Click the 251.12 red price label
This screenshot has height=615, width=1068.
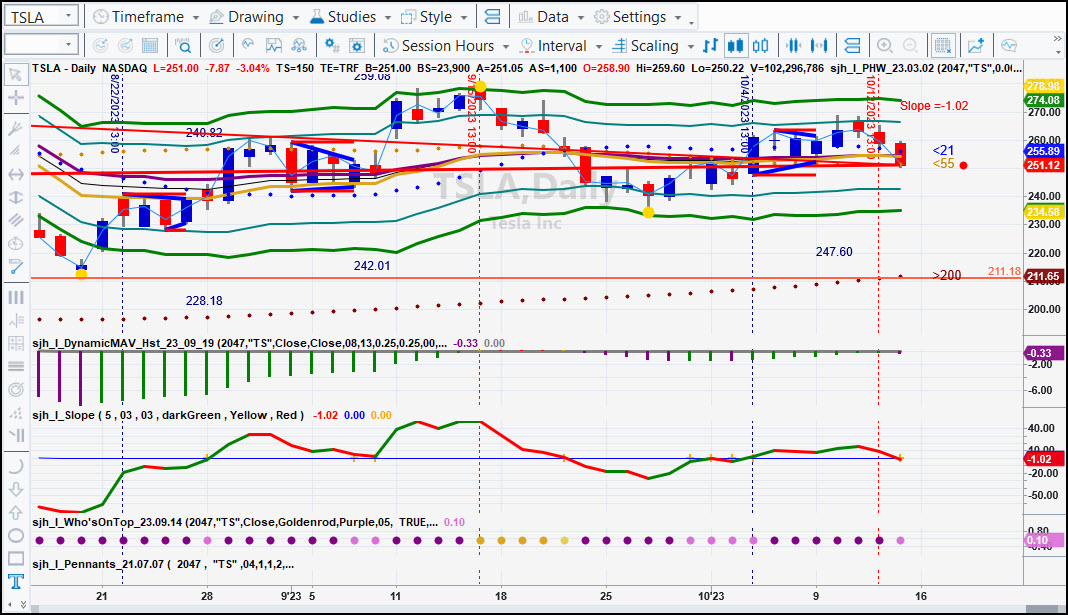coord(1043,165)
